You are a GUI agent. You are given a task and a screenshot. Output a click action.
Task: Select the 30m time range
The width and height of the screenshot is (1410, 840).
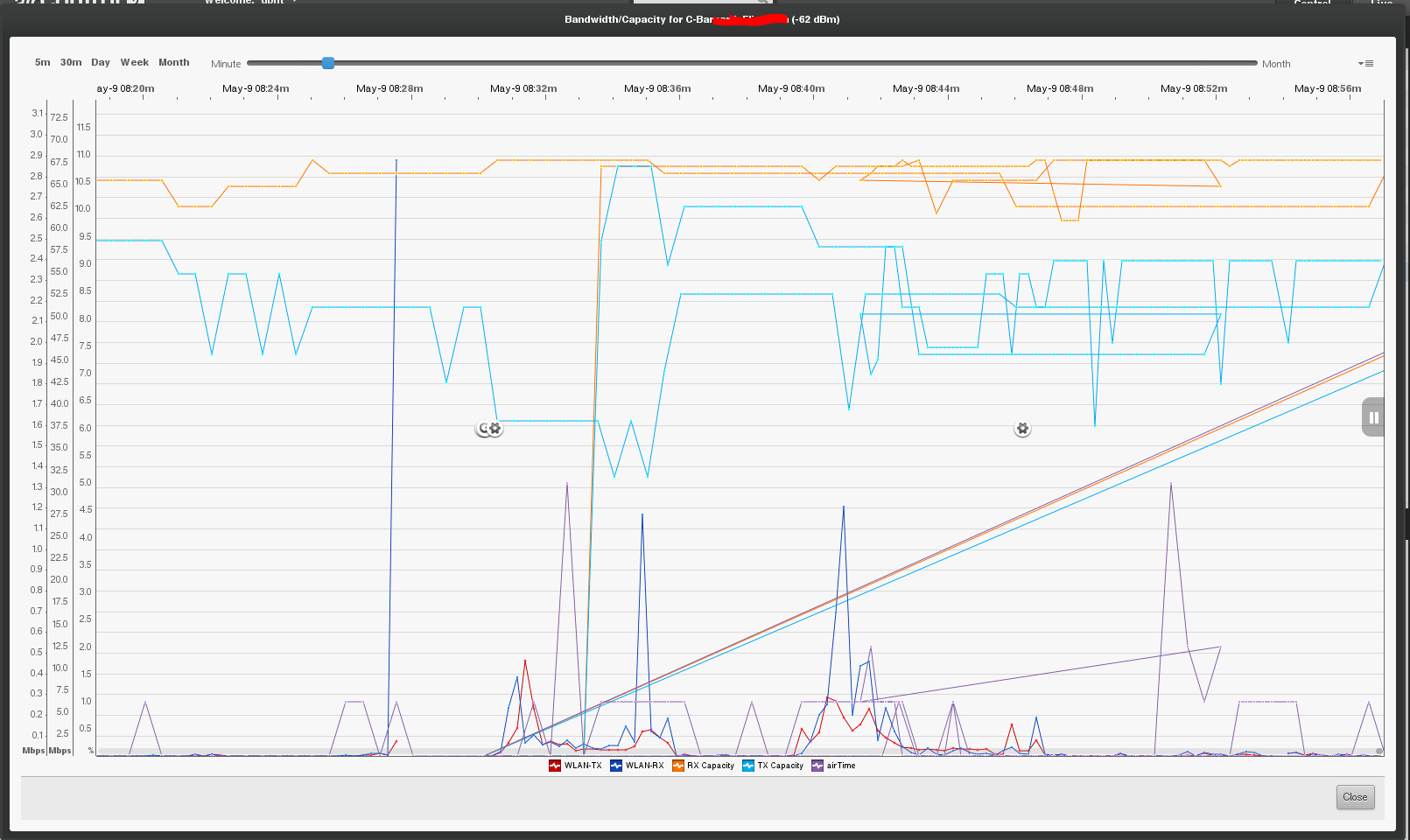(71, 63)
